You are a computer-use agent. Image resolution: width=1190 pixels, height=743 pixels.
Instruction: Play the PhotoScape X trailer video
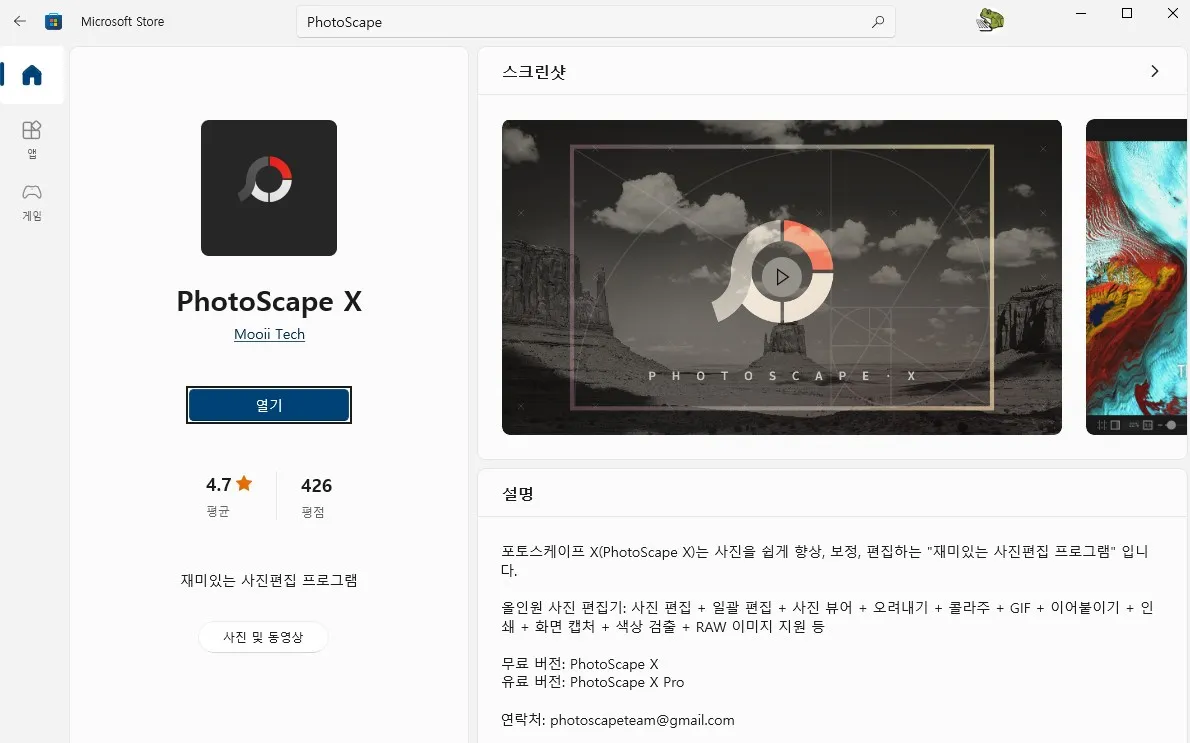point(782,277)
